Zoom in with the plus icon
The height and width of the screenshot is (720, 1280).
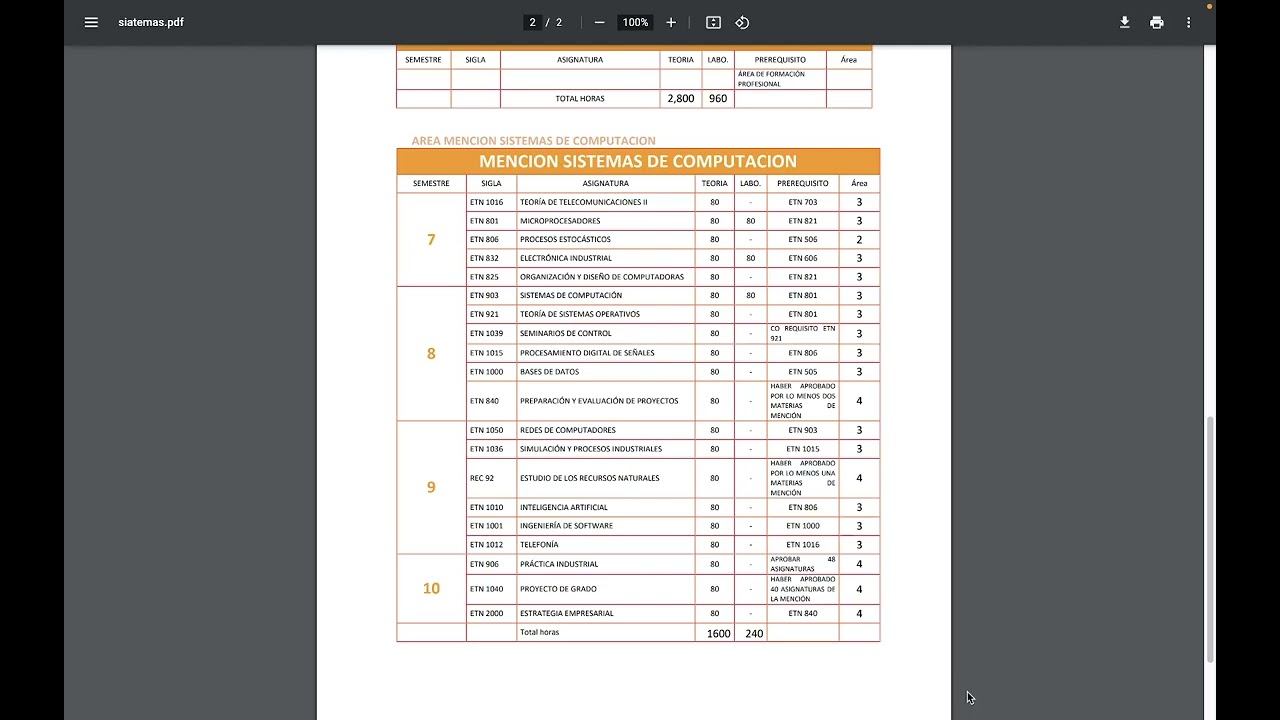(x=671, y=22)
